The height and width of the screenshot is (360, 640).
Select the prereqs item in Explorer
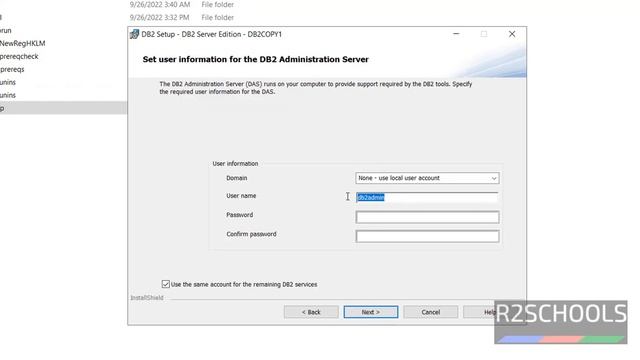pos(12,69)
